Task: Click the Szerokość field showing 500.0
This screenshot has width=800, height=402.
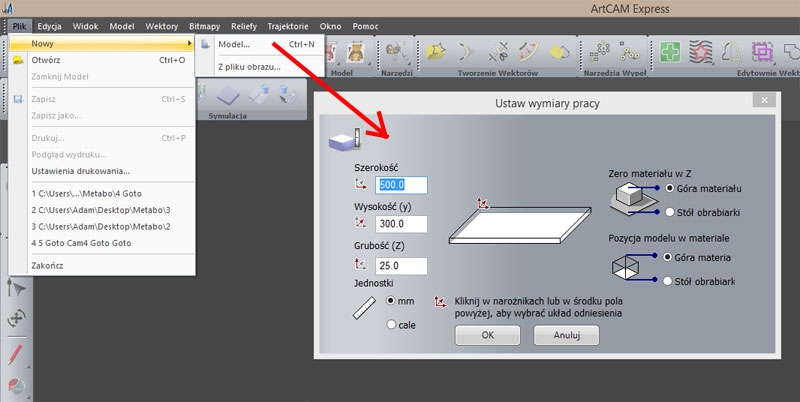Action: [x=402, y=185]
